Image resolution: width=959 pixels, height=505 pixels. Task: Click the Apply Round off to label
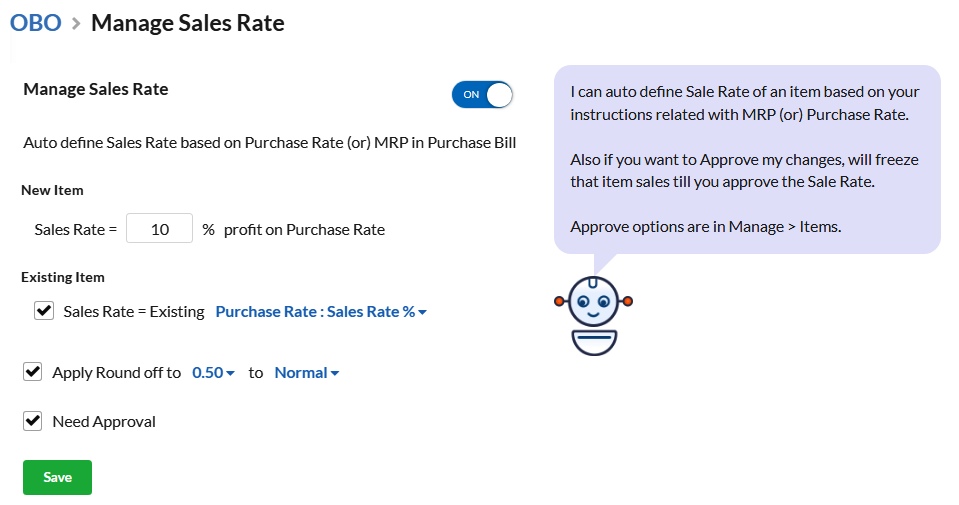[x=117, y=373]
